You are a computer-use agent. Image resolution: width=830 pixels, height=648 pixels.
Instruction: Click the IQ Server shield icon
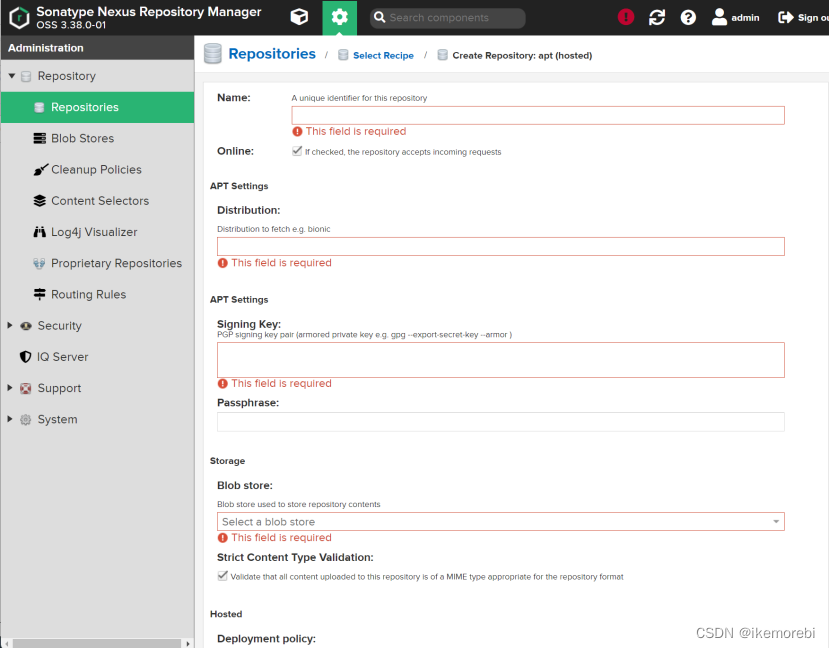pyautogui.click(x=25, y=357)
